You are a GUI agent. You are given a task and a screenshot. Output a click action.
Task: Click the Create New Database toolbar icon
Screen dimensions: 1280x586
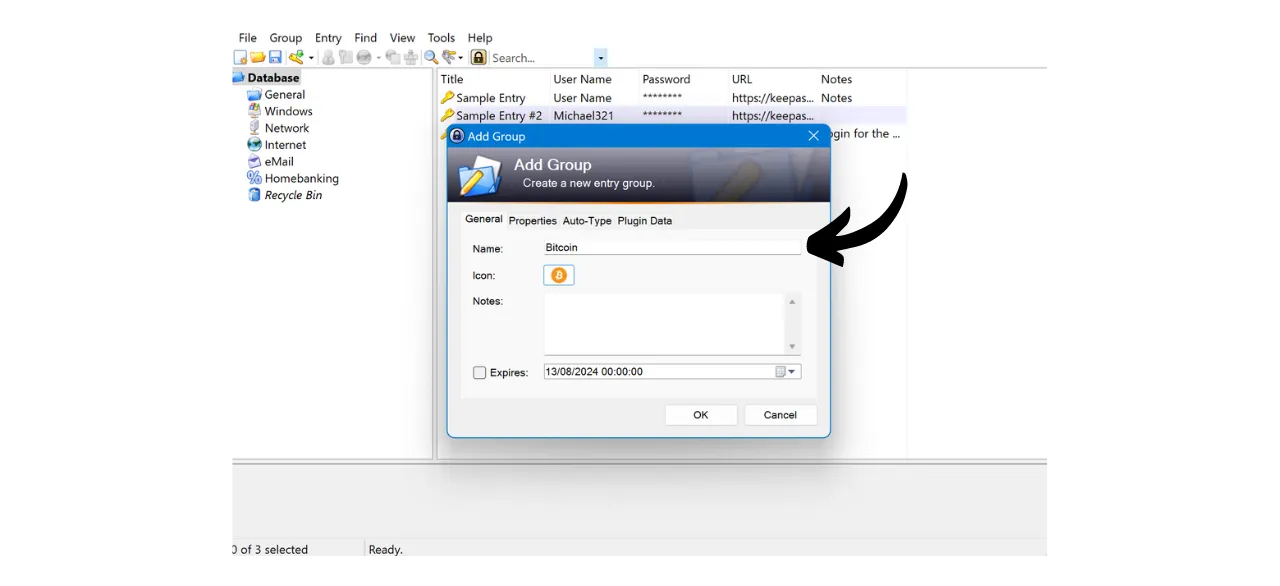241,57
